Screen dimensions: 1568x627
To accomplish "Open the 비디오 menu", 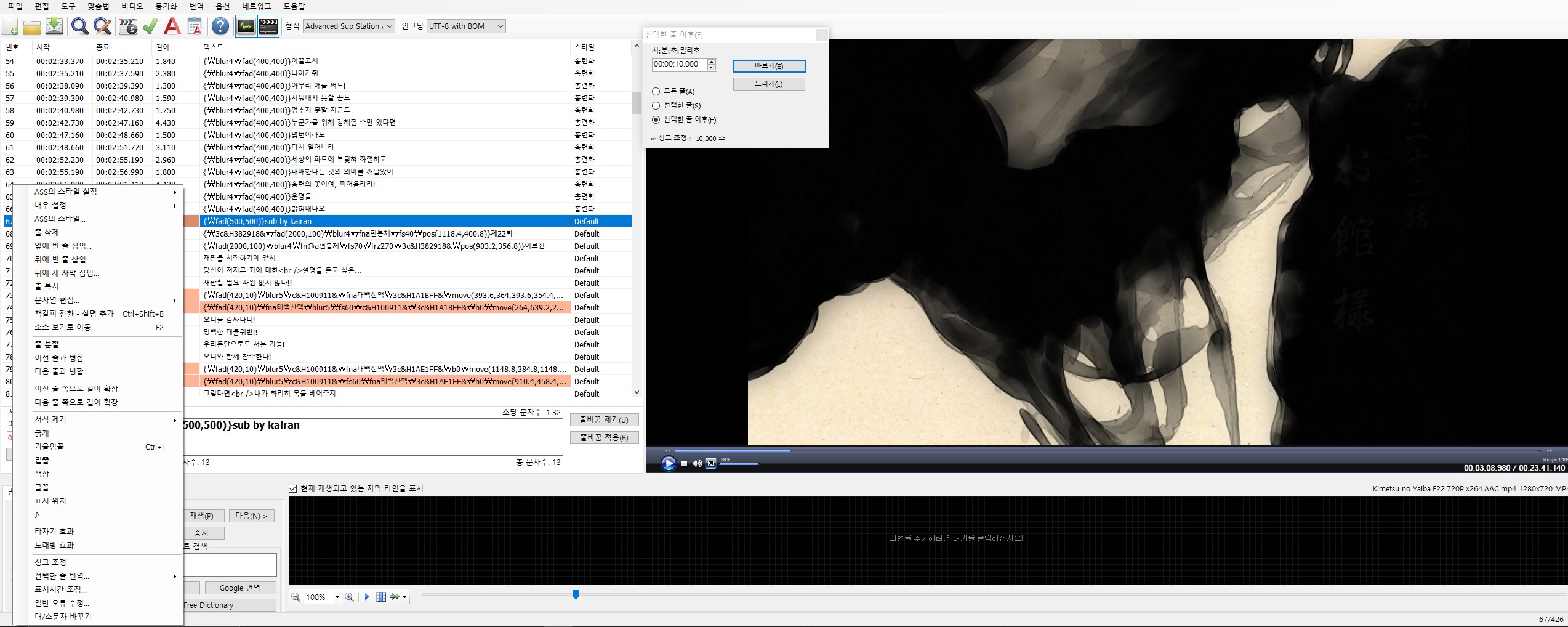I will [x=132, y=6].
